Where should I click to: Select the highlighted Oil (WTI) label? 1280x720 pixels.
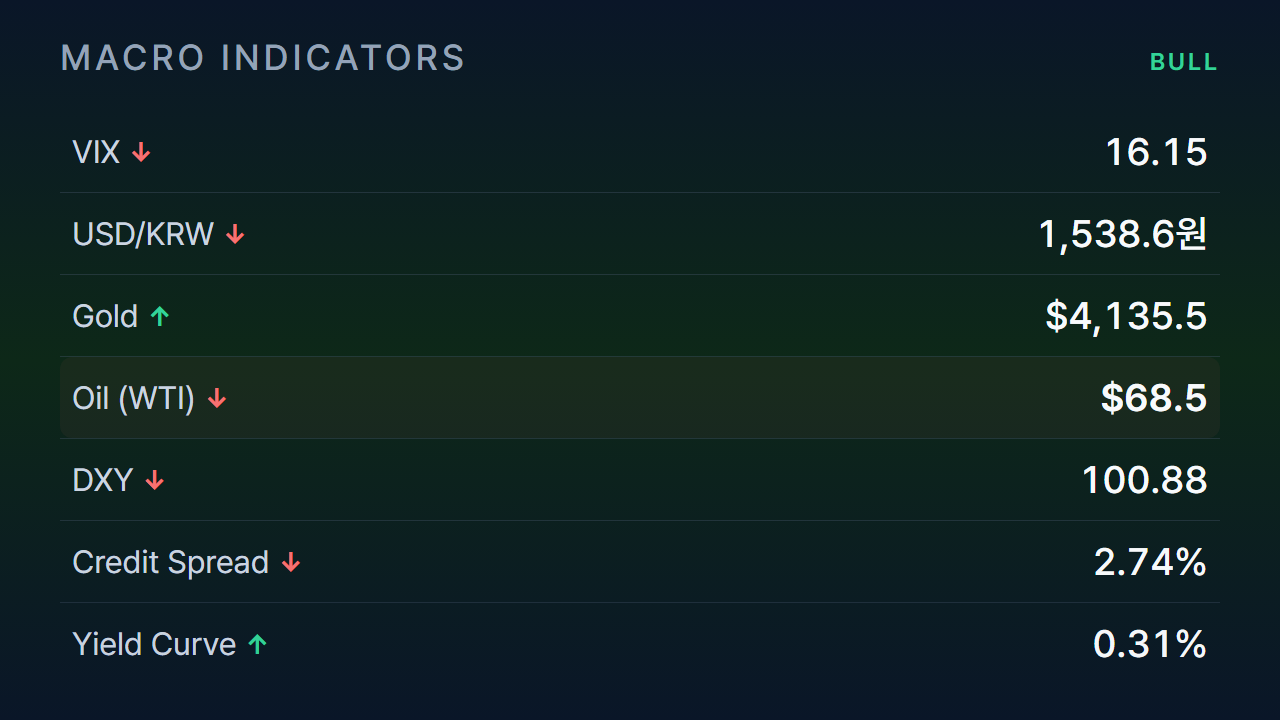coord(134,398)
